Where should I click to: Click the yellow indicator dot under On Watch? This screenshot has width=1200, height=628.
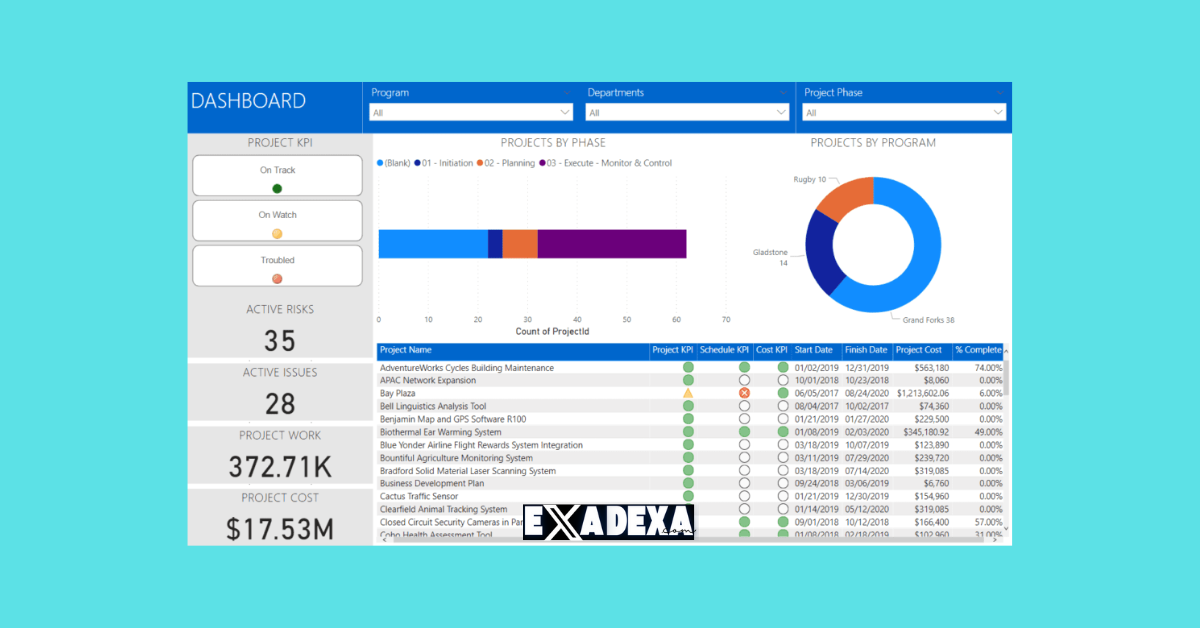pyautogui.click(x=277, y=233)
